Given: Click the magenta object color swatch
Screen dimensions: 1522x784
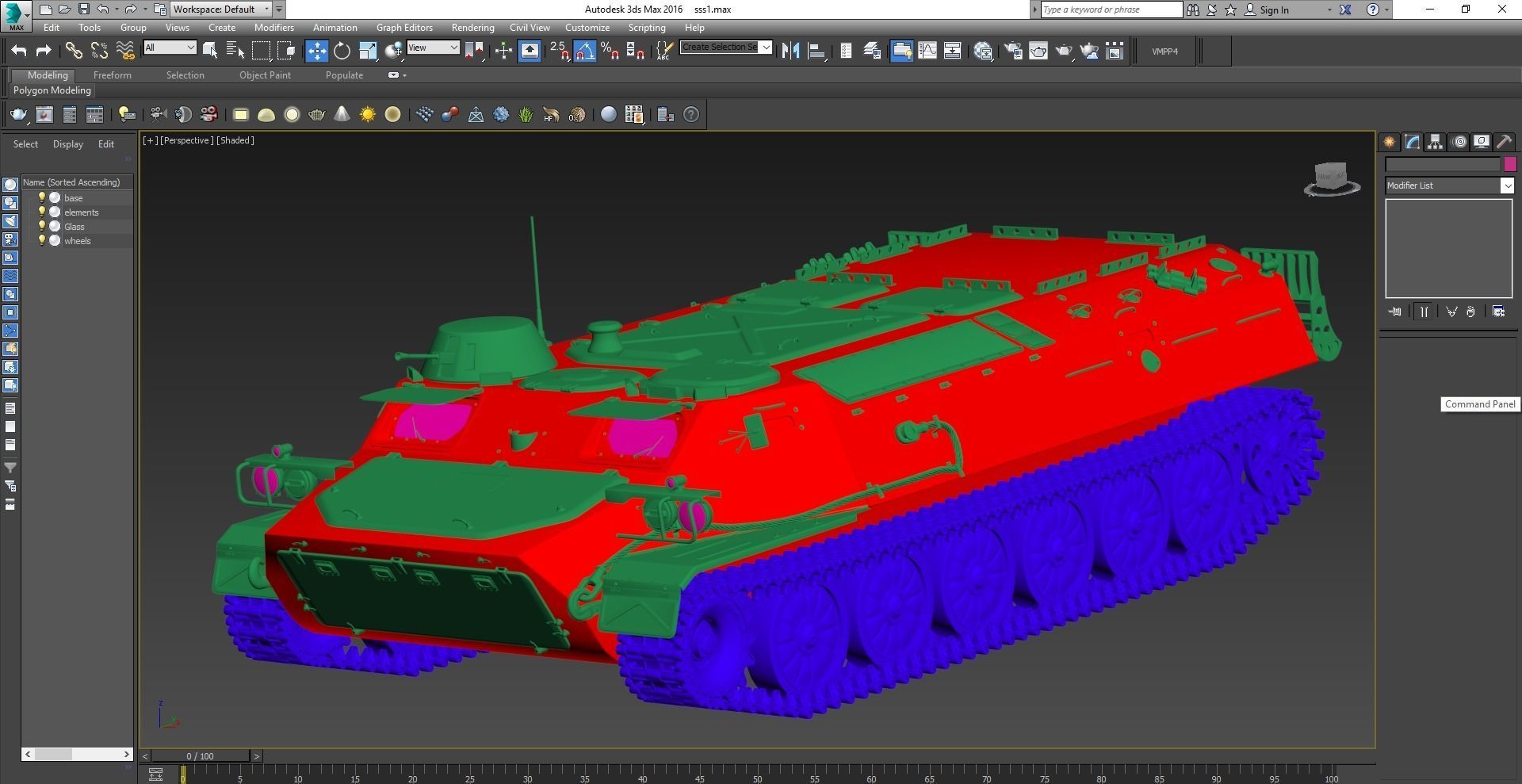Looking at the screenshot, I should [1509, 164].
